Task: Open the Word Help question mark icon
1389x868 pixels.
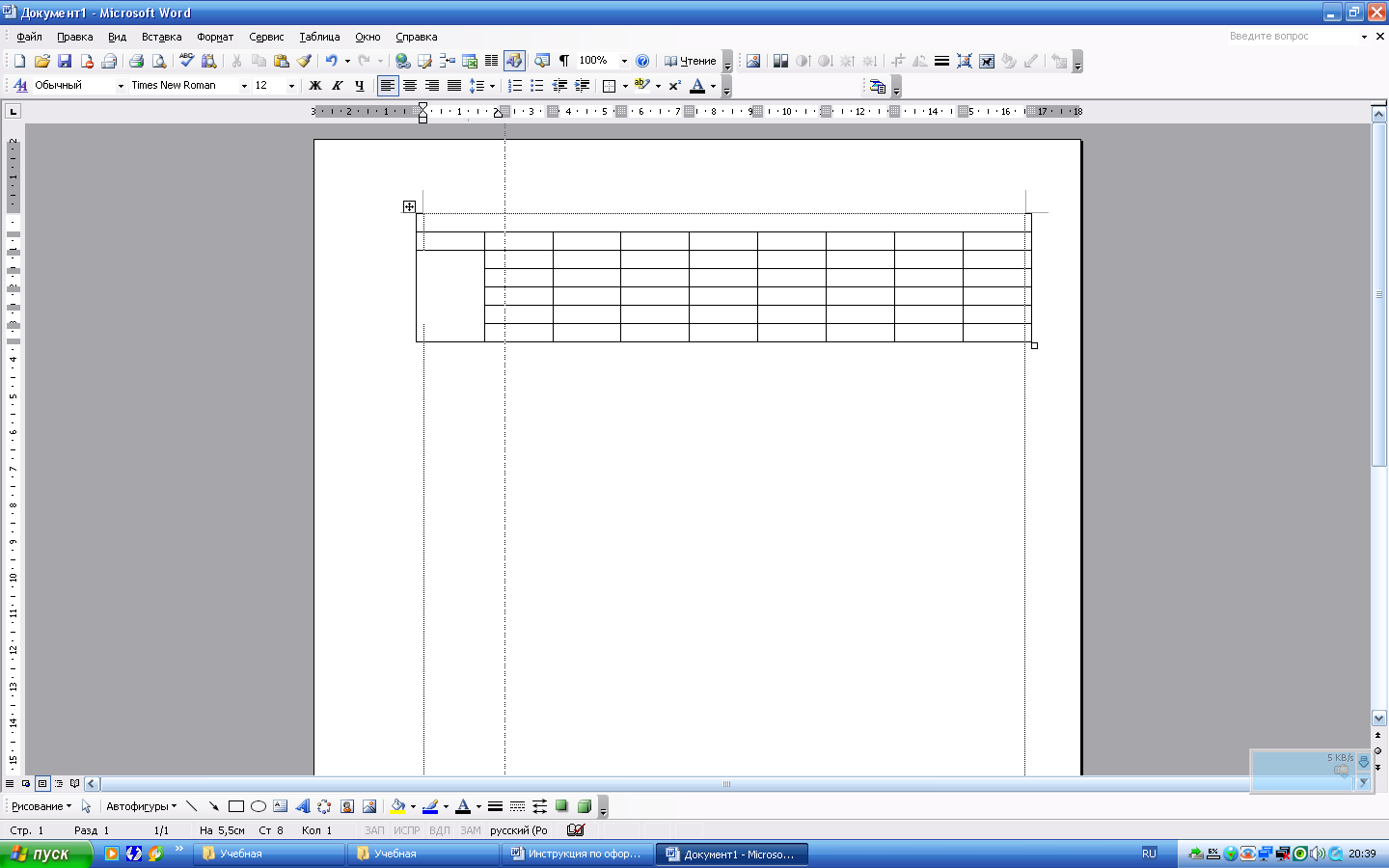Action: point(642,61)
